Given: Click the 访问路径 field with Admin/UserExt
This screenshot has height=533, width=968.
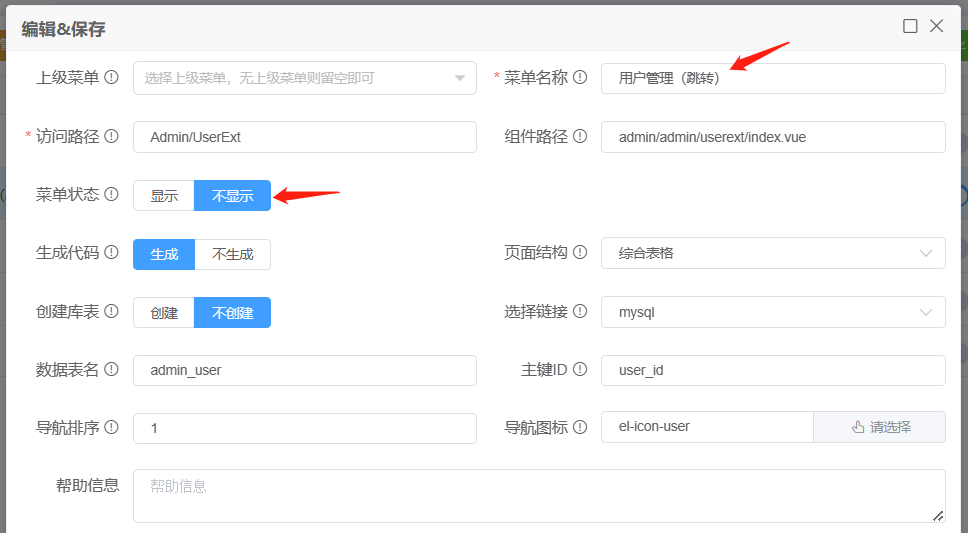Looking at the screenshot, I should tap(304, 137).
